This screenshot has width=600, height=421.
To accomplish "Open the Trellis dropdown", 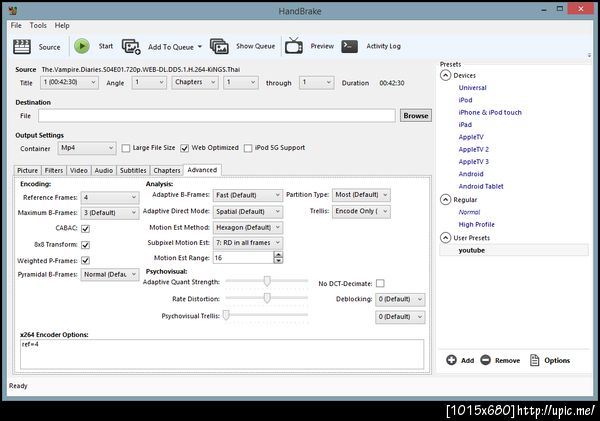I will point(361,211).
